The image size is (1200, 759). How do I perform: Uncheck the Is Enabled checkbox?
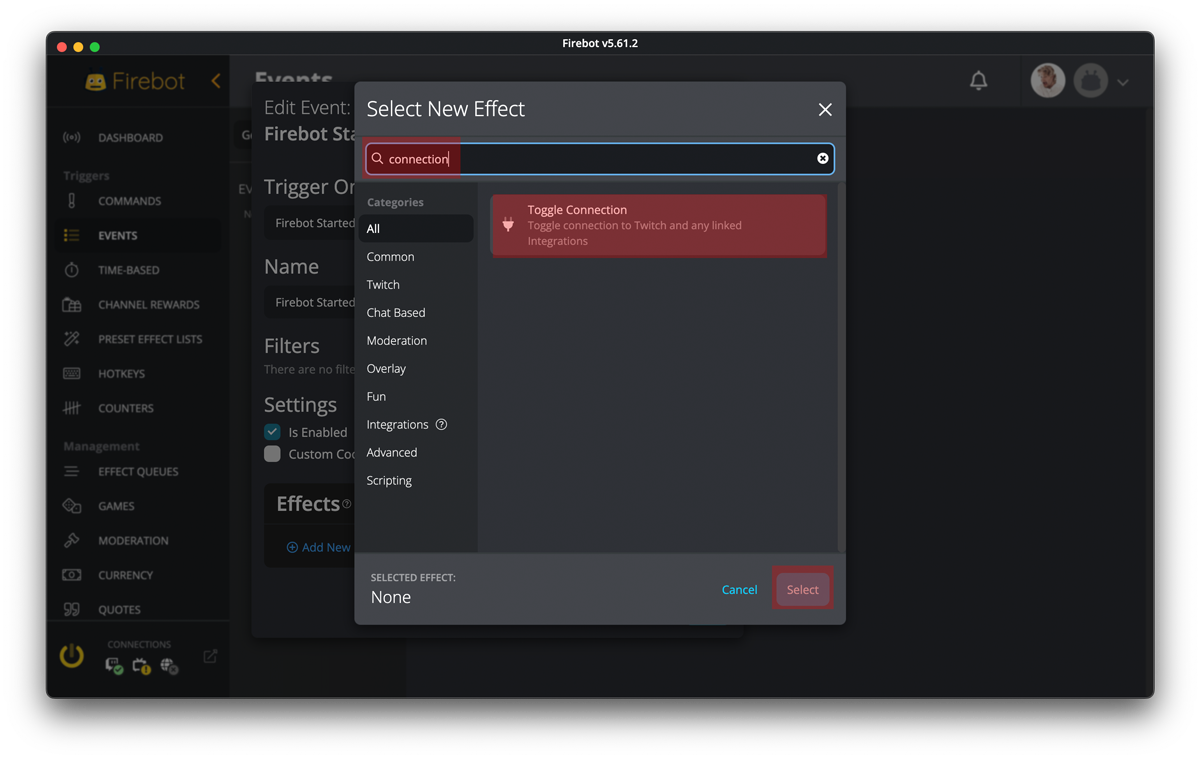tap(272, 432)
